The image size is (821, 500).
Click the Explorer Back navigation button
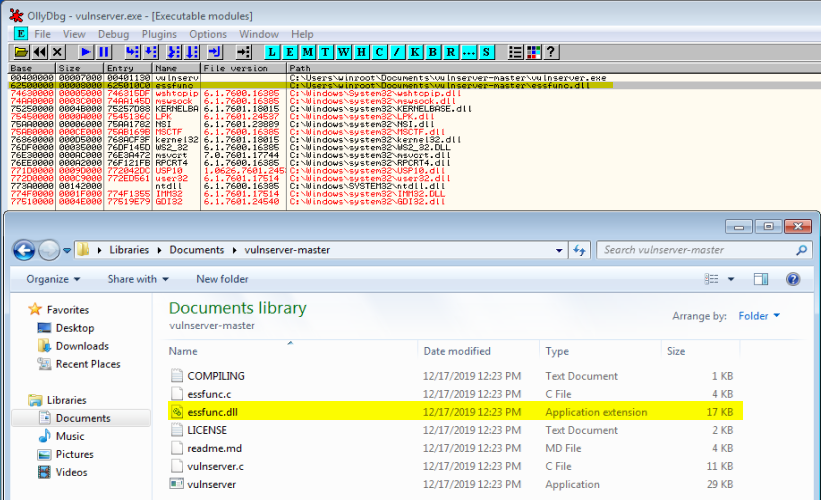pos(24,250)
